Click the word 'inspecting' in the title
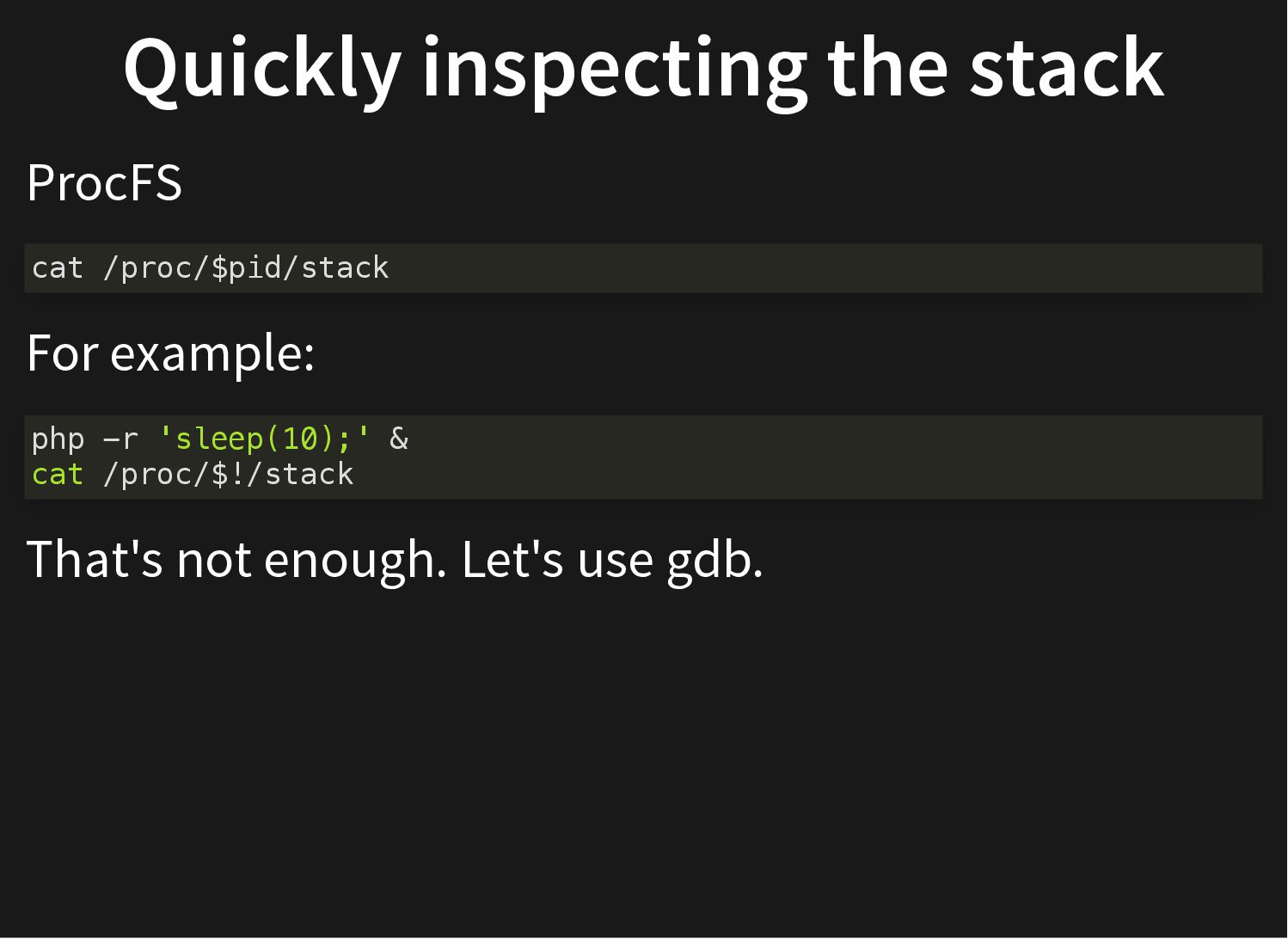 click(x=615, y=71)
